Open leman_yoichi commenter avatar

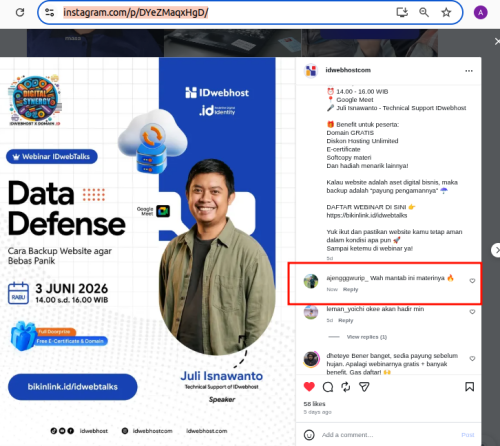311,312
